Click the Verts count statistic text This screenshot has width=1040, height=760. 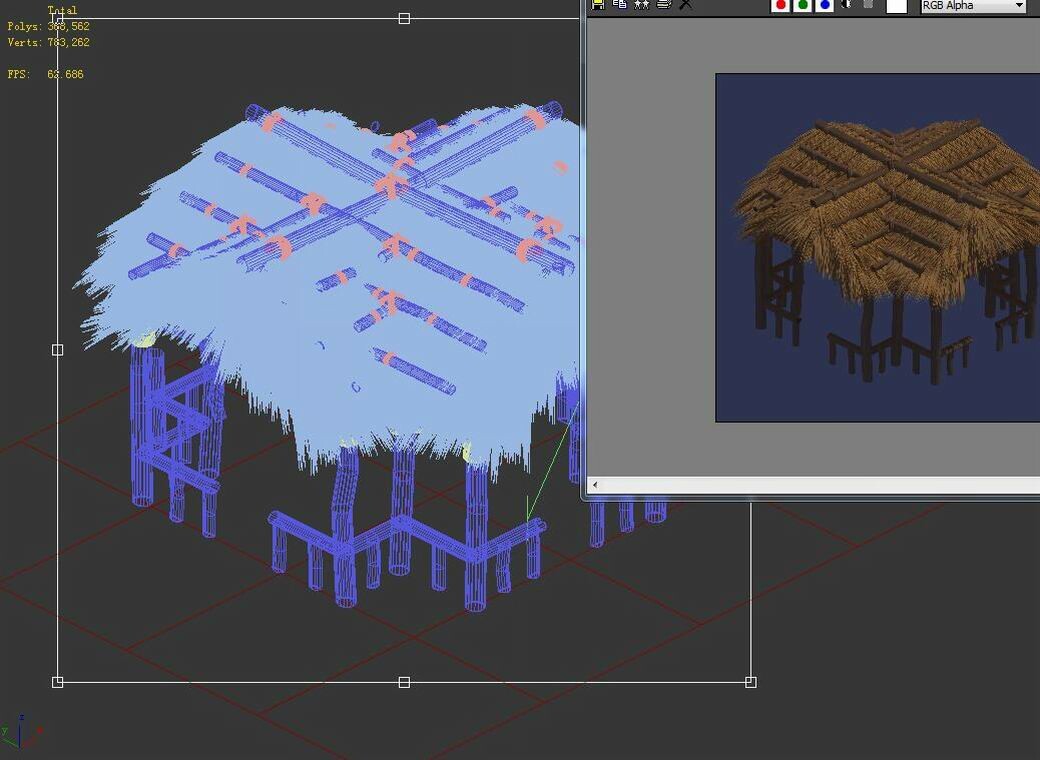48,42
